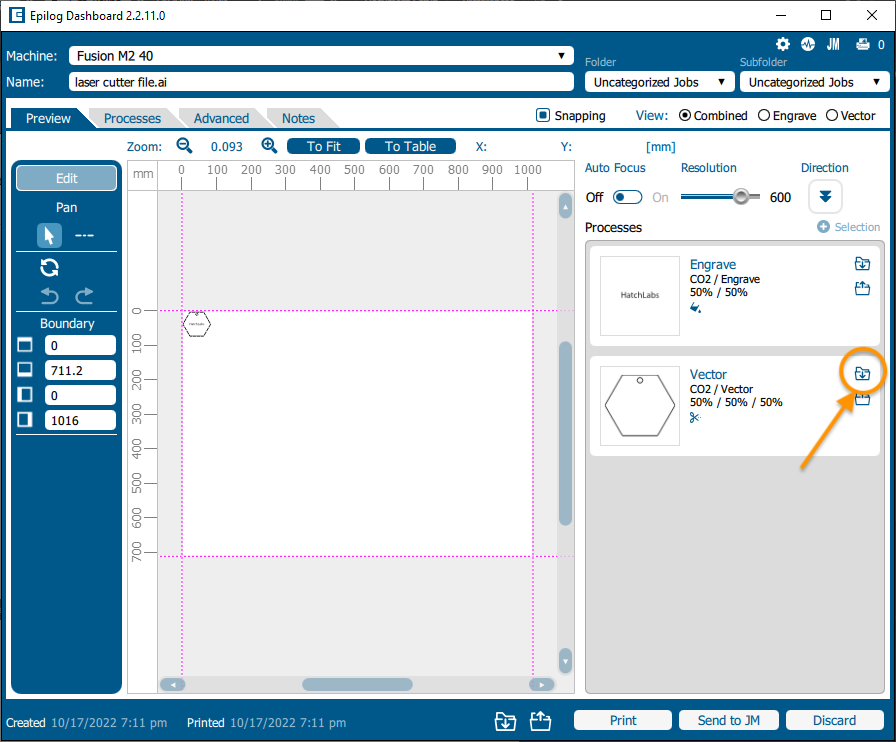Click import settings icon for Vector process
Image resolution: width=896 pixels, height=742 pixels.
(x=861, y=373)
